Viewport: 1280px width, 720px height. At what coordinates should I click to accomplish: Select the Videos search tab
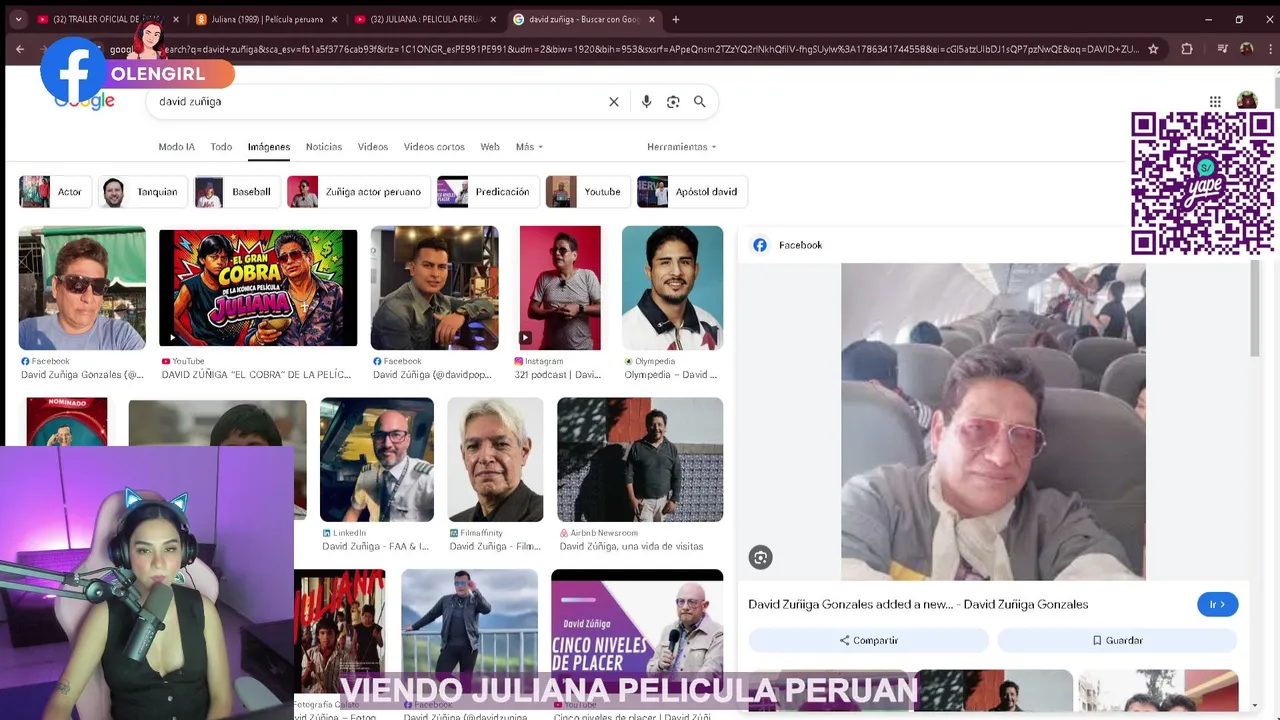coord(373,147)
